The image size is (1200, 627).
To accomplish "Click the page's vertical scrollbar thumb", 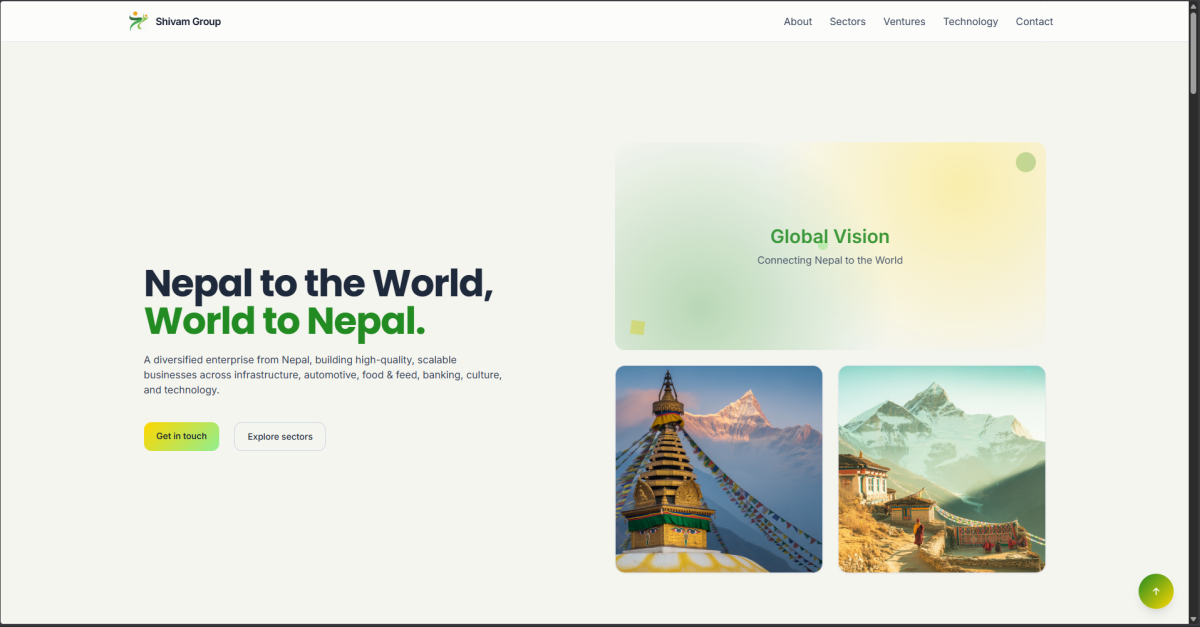I will coord(1193,55).
